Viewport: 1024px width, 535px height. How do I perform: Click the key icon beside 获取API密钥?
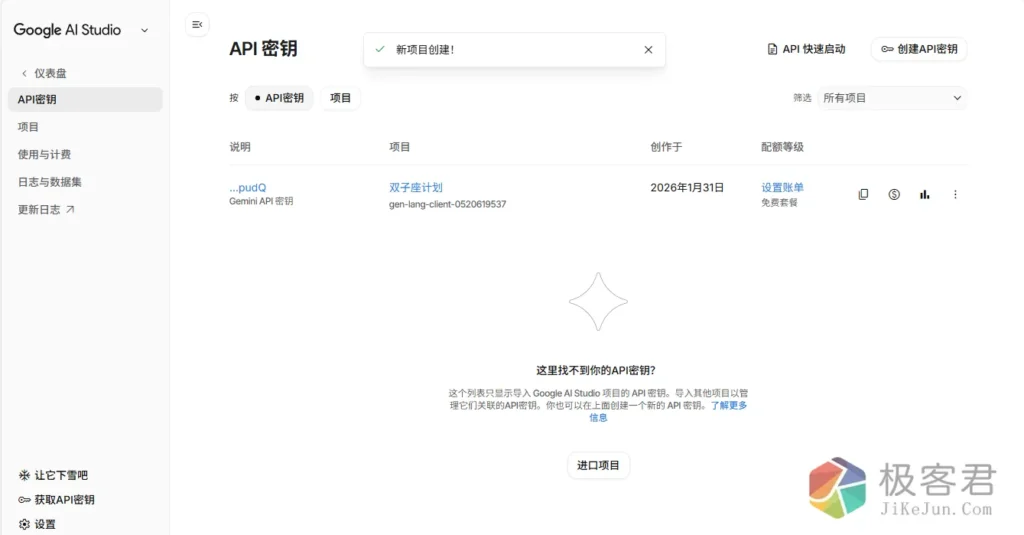coord(24,500)
